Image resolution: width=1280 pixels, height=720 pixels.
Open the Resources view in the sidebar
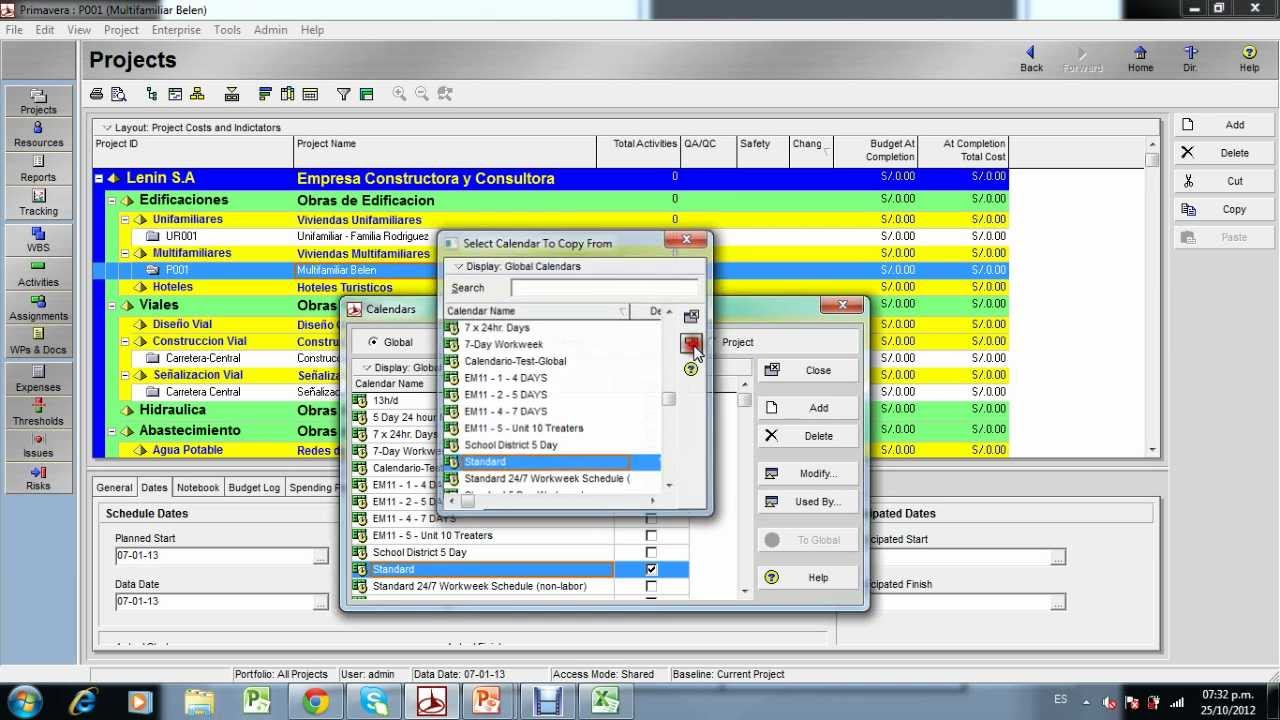tap(38, 134)
